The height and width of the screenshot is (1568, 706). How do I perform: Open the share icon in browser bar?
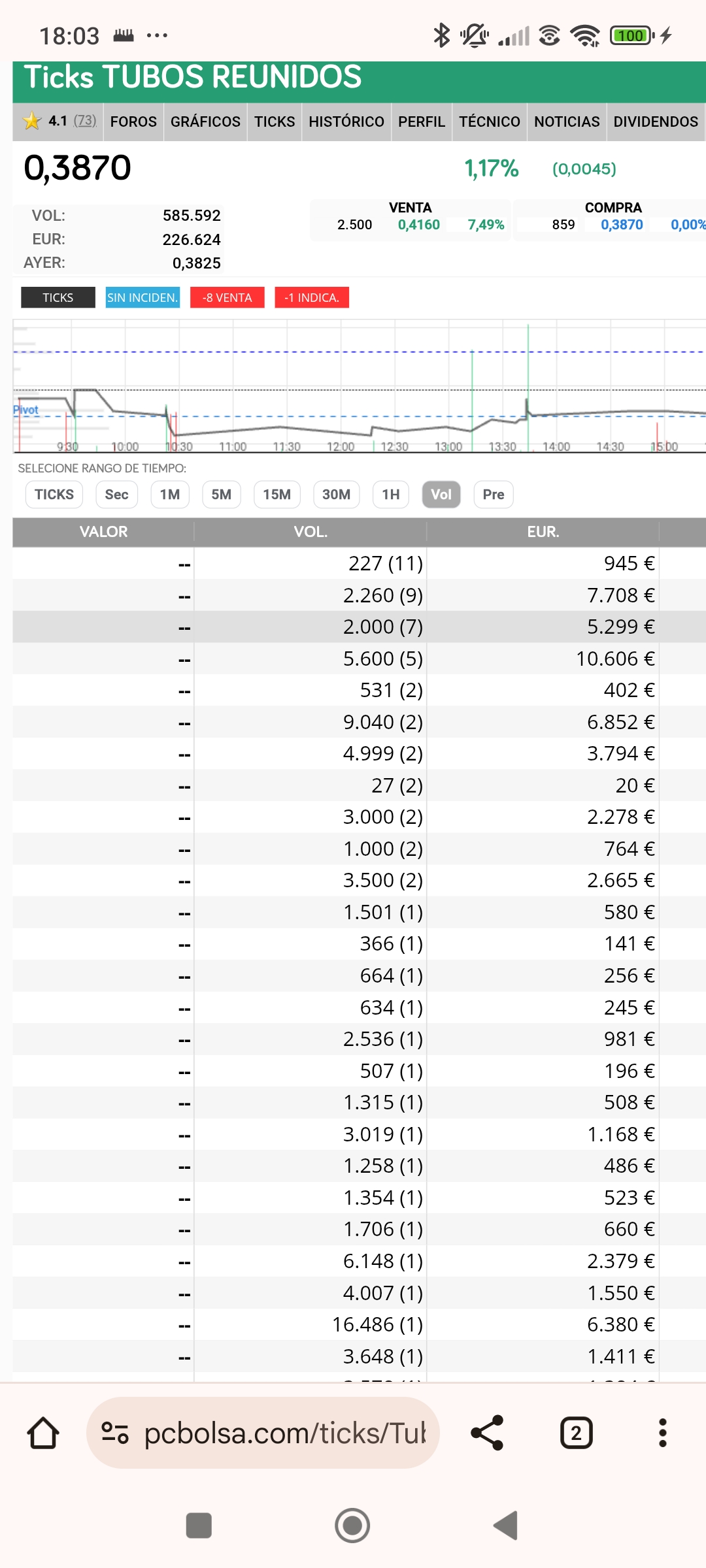pyautogui.click(x=487, y=1433)
